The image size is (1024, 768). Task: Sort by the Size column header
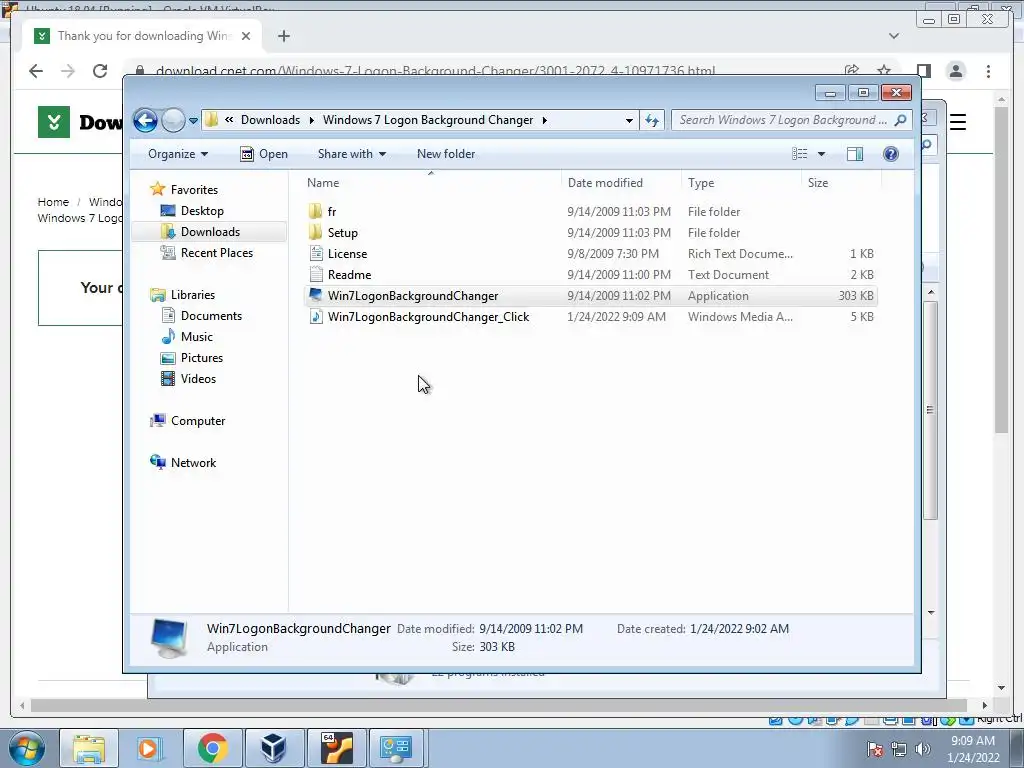click(x=841, y=183)
